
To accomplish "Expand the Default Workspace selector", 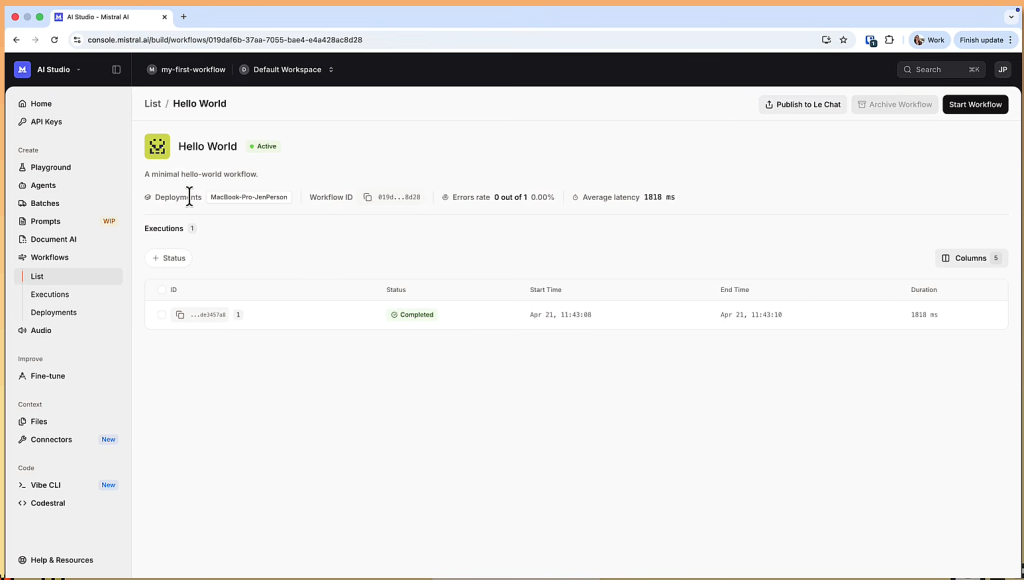I will click(287, 70).
